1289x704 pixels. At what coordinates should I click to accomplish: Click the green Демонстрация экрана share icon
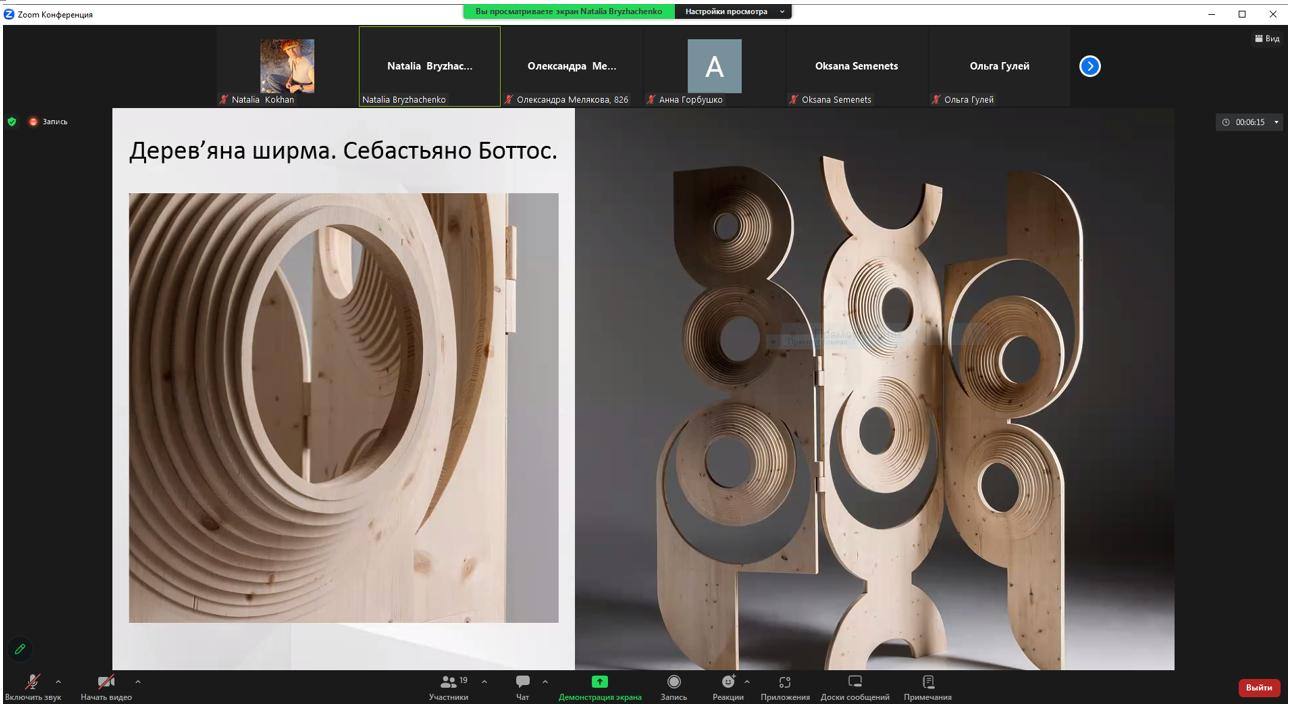tap(600, 682)
